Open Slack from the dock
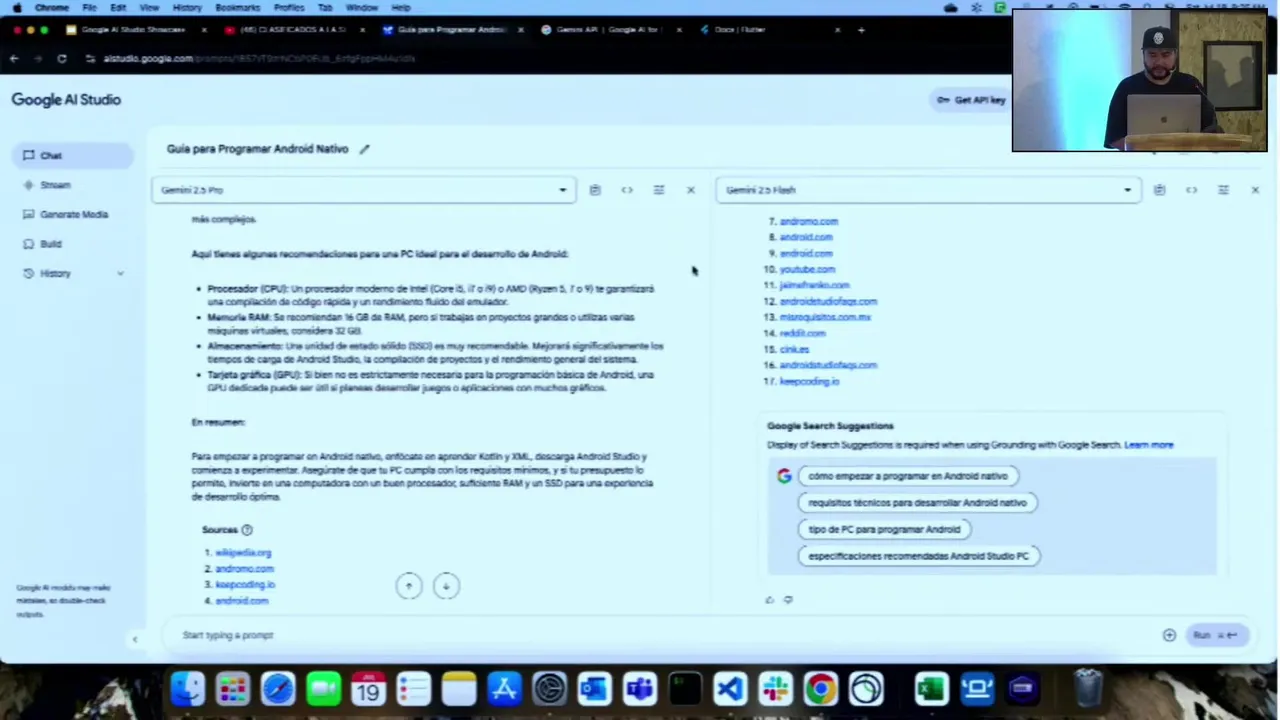The height and width of the screenshot is (720, 1280). pyautogui.click(x=775, y=689)
